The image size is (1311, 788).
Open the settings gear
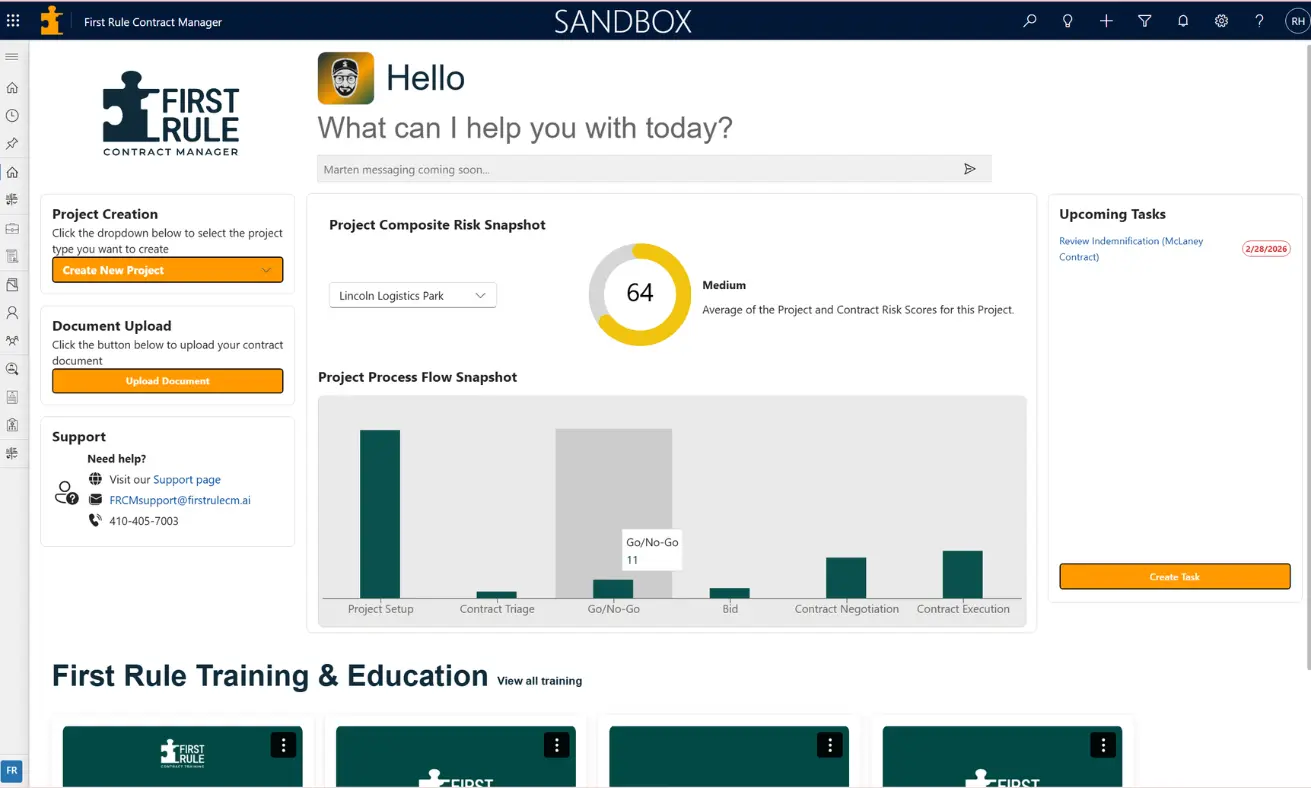click(1221, 21)
